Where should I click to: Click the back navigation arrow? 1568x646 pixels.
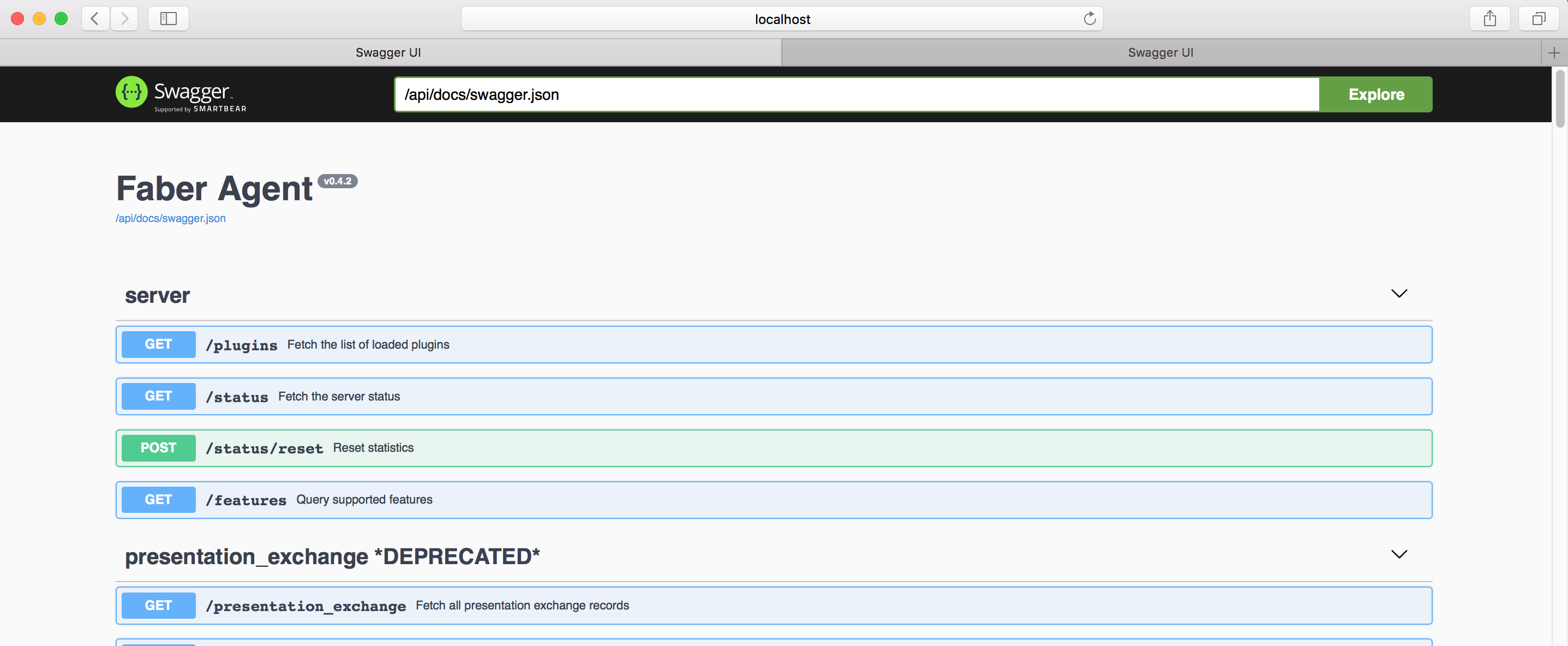[x=95, y=18]
